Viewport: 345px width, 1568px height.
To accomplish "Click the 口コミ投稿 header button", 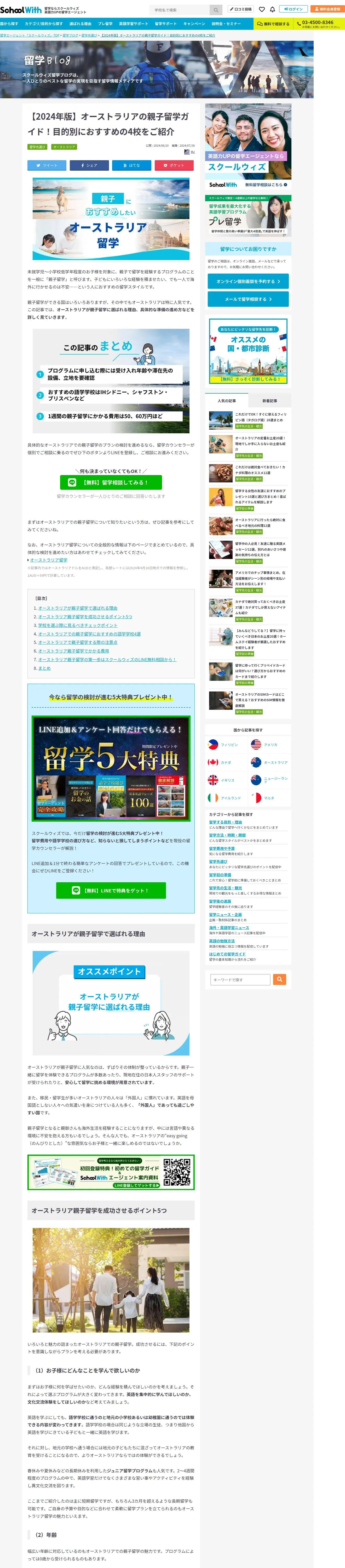I will (240, 9).
